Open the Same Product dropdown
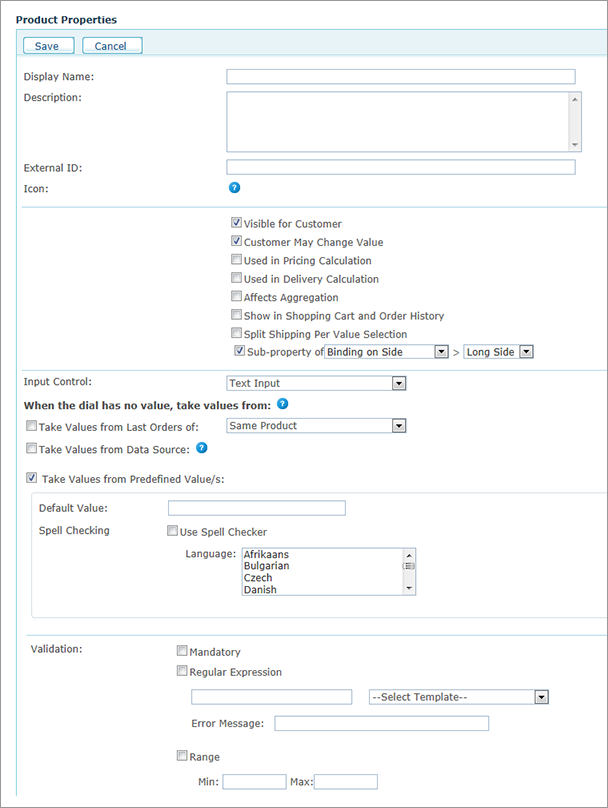The image size is (608, 808). [x=399, y=425]
